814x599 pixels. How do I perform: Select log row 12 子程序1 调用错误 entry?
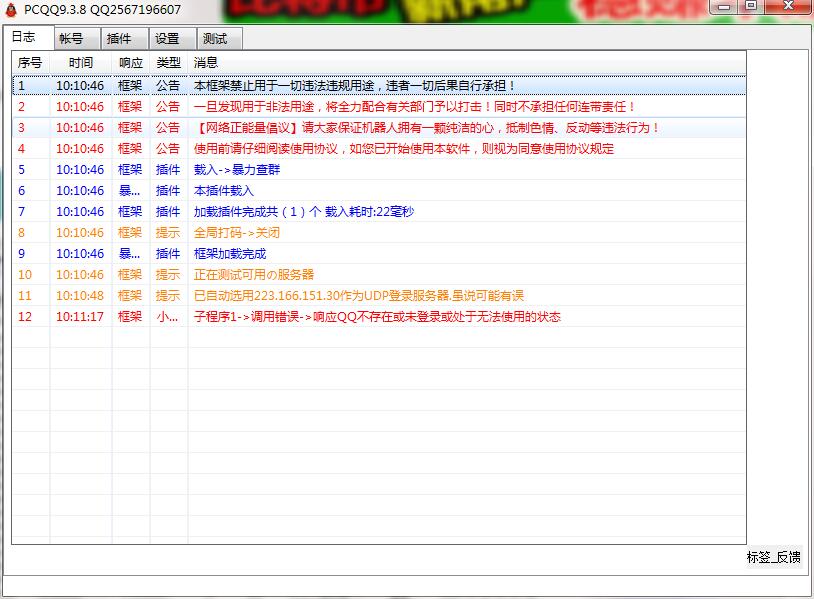point(376,317)
